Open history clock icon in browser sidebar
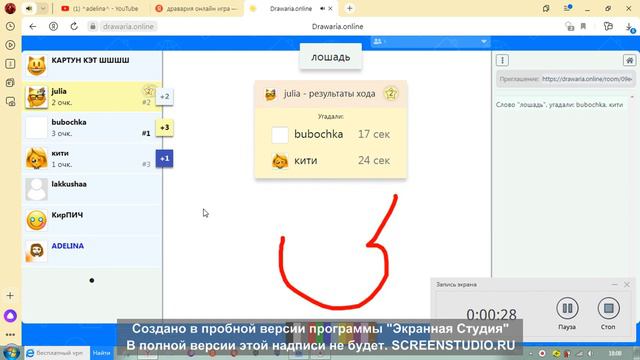This screenshot has height=360, width=640. click(x=10, y=27)
